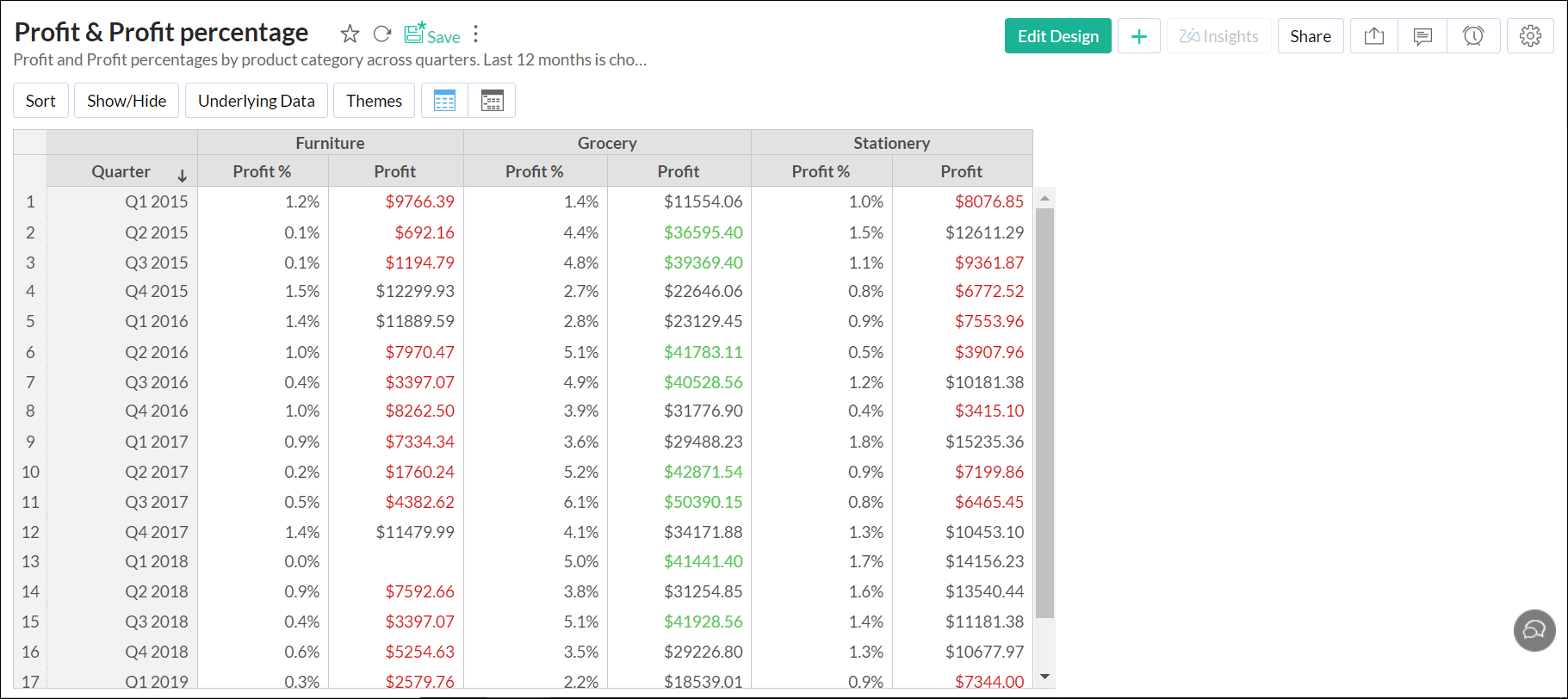Open the Show/Hide options

click(127, 101)
